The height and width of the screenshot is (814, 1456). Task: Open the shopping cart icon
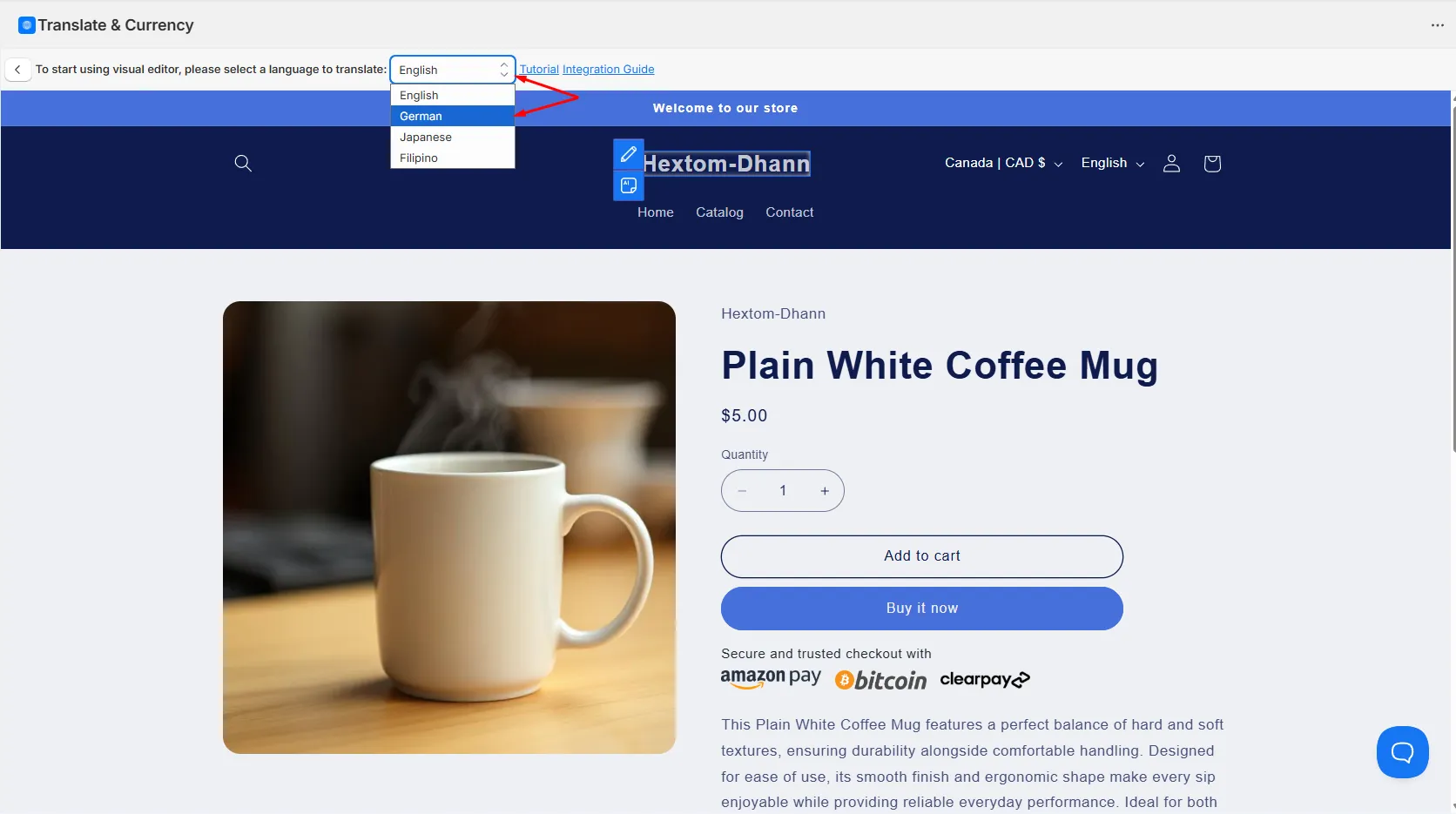coord(1212,163)
